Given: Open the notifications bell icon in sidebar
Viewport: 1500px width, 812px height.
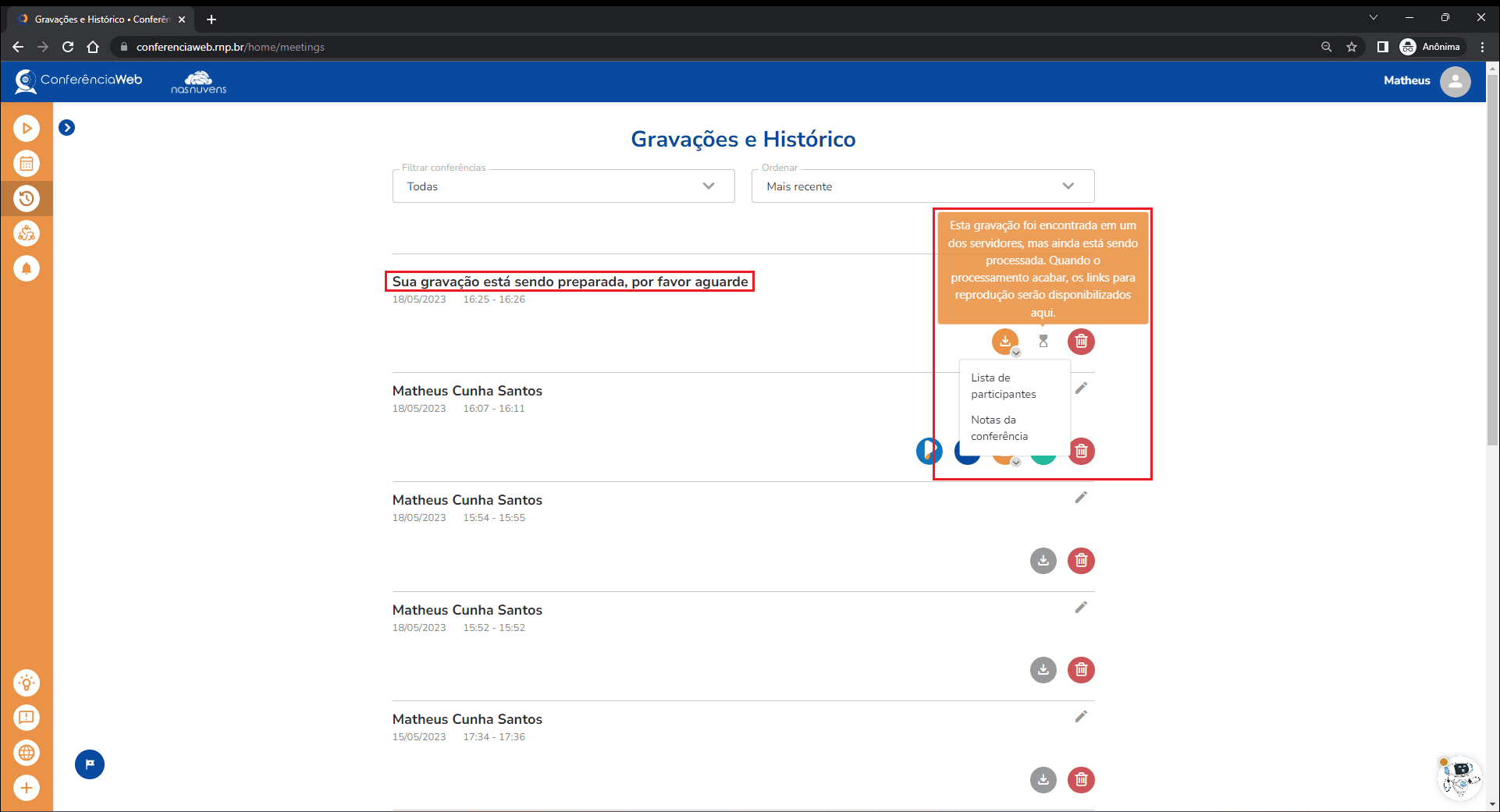Looking at the screenshot, I should [27, 268].
